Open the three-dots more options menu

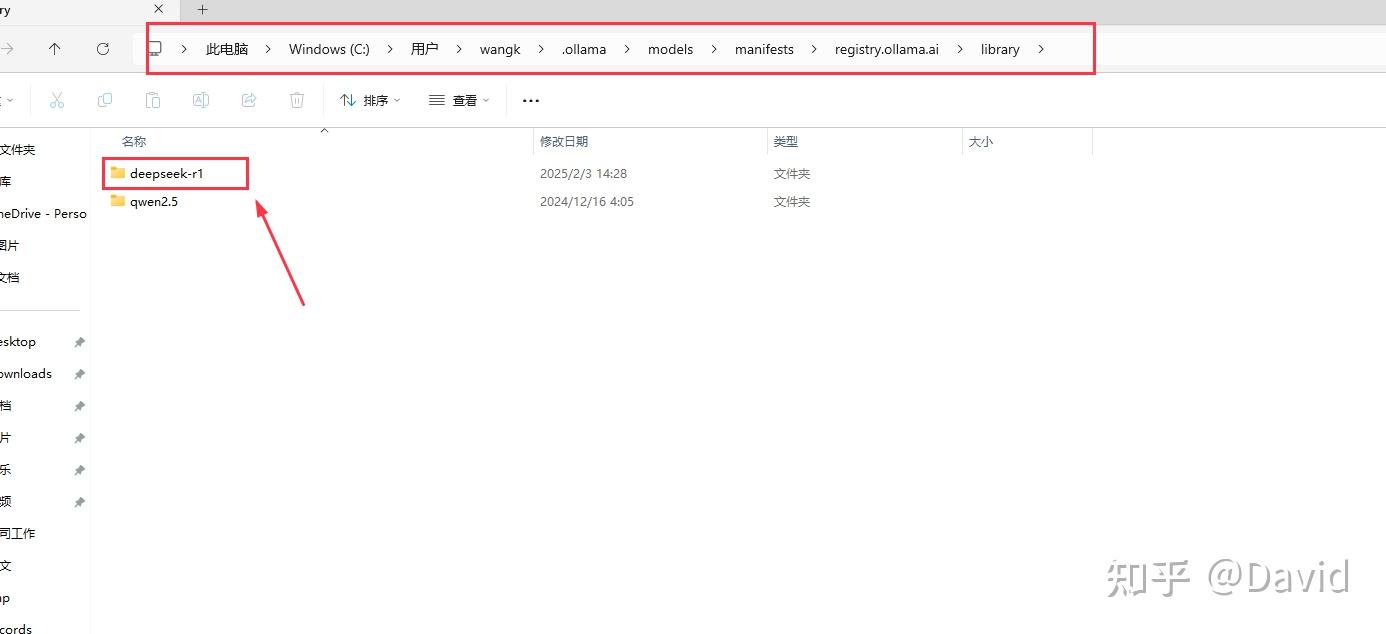(x=531, y=100)
